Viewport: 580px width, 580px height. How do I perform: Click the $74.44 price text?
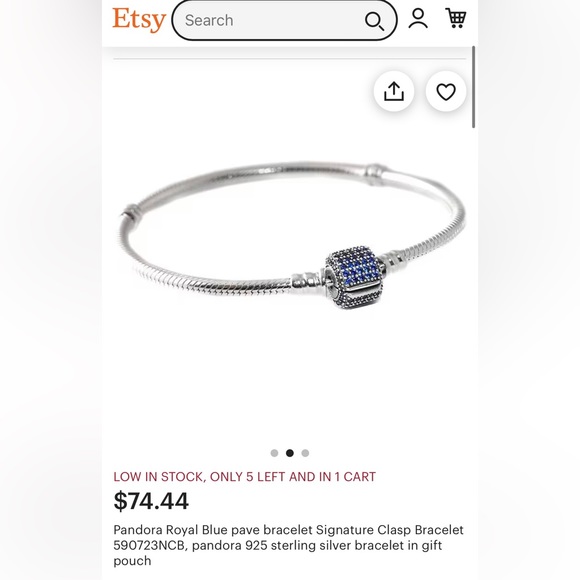point(151,501)
